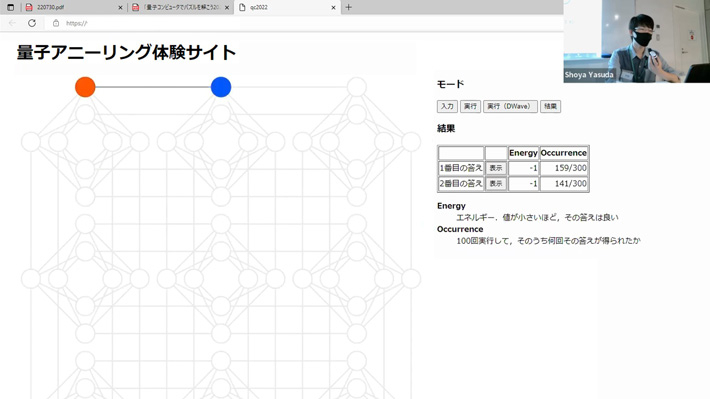Close the 220730.pdf tab
Screen dimensions: 710x399
click(x=120, y=8)
